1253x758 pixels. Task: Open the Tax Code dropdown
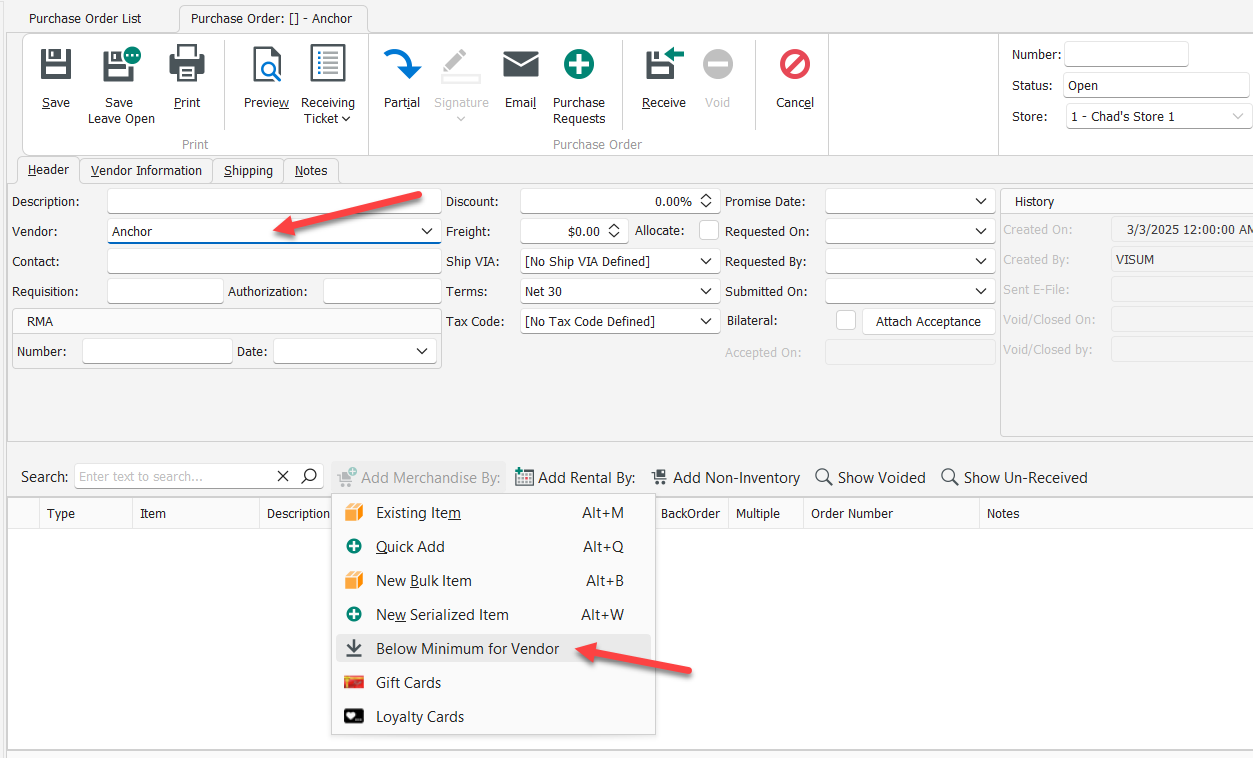tap(706, 321)
